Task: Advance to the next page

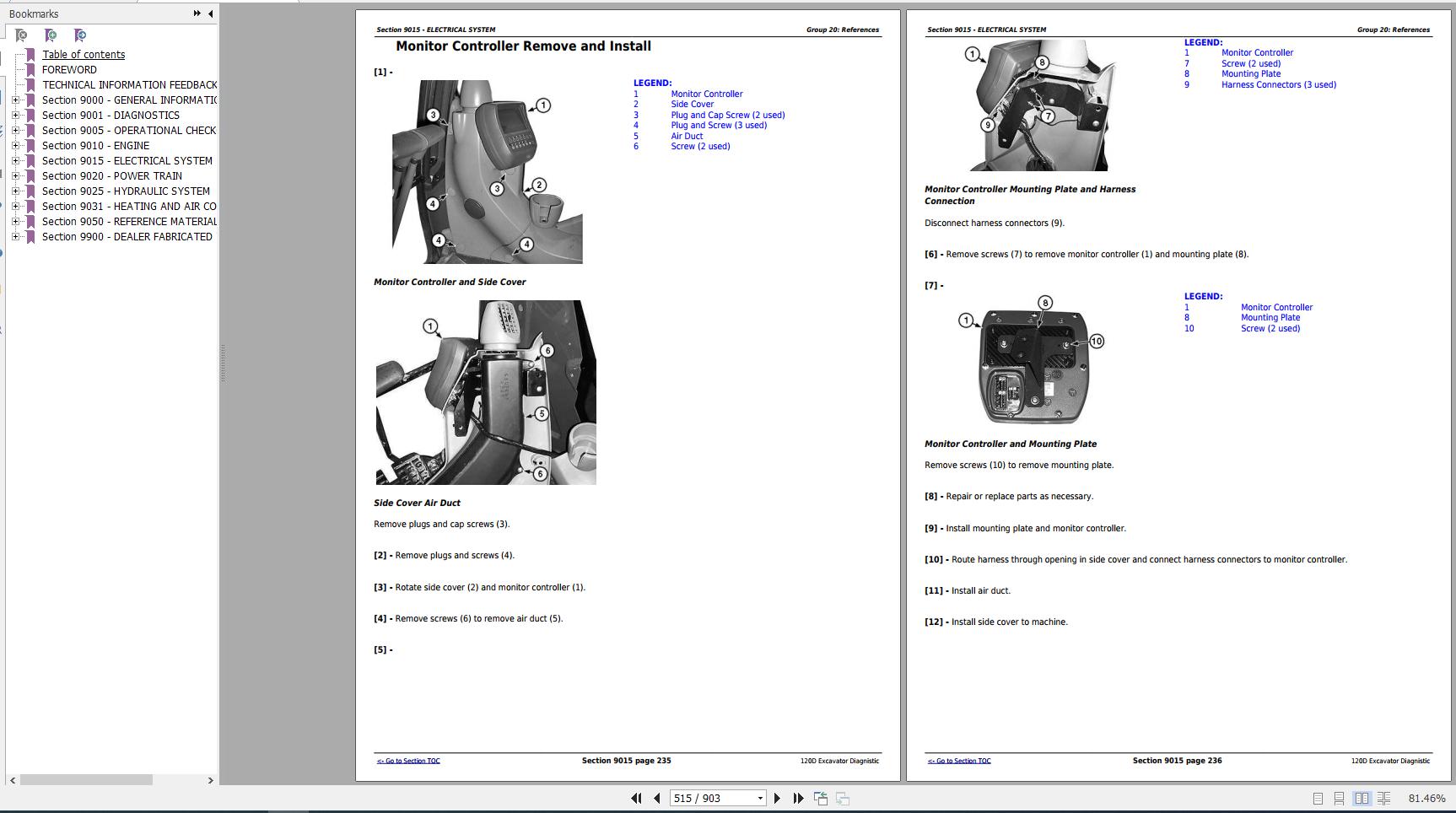Action: (x=777, y=798)
